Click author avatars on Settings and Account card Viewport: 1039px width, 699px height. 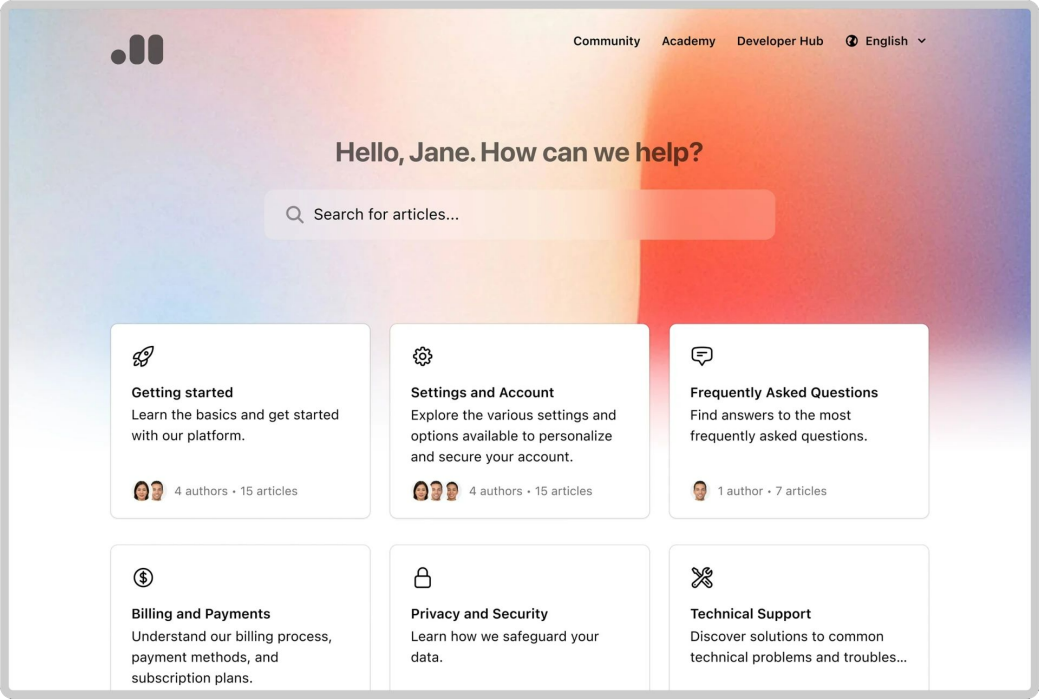click(436, 491)
